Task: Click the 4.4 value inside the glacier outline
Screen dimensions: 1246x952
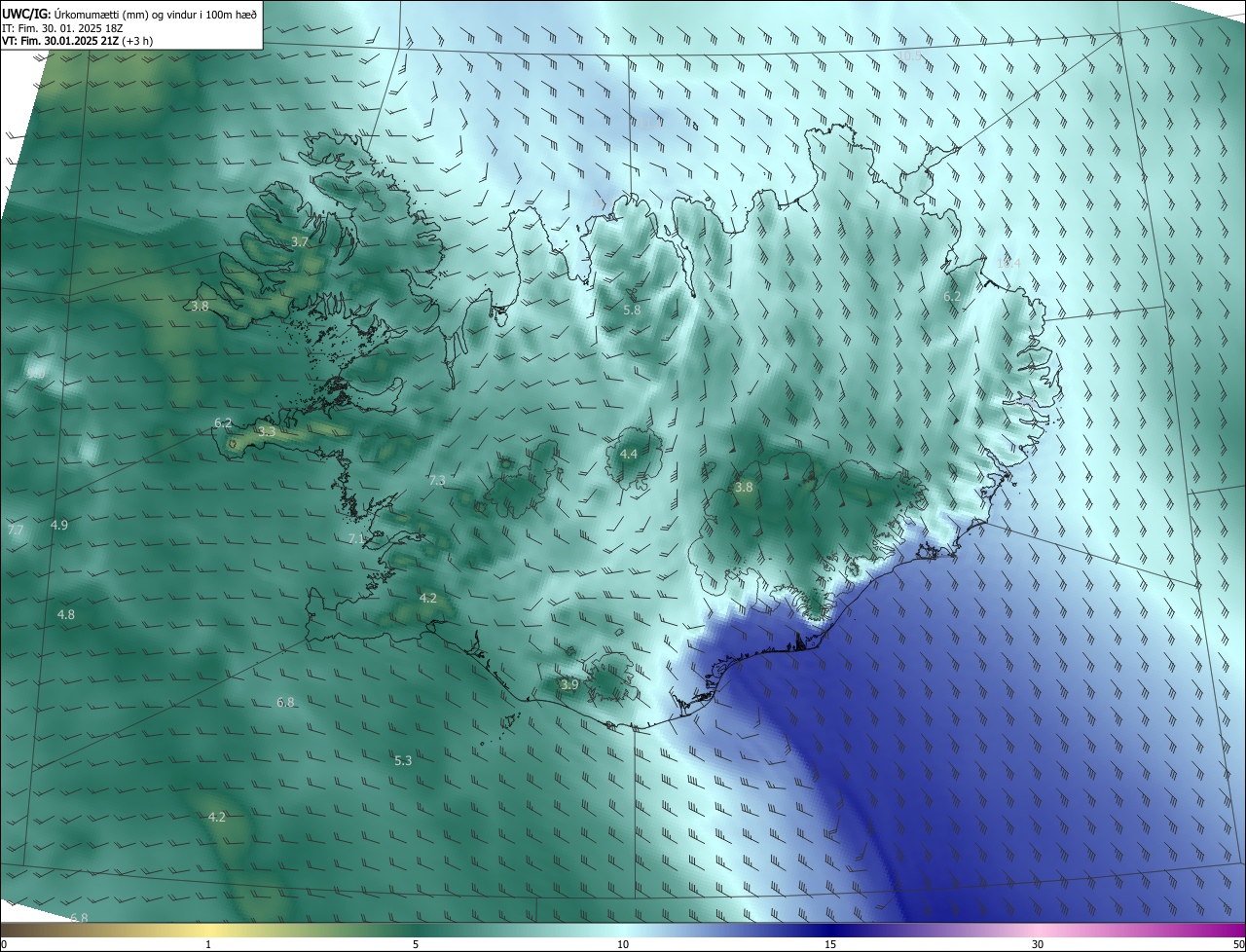Action: click(629, 454)
